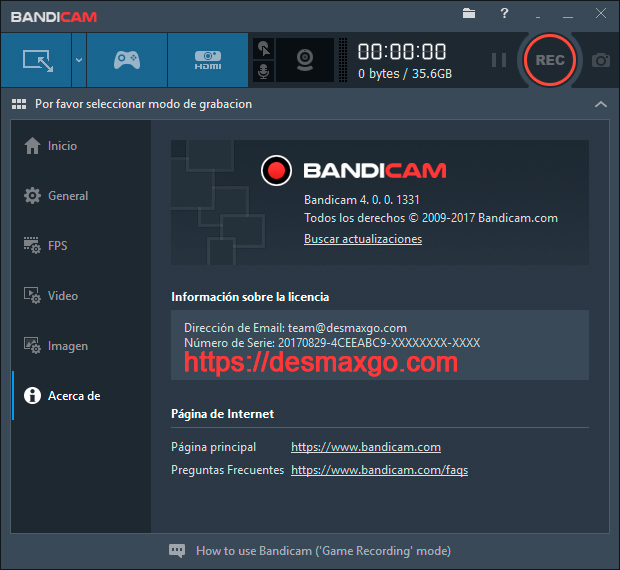Click Bandicam 4. 0. 0. 1331 version text
The image size is (620, 570).
pyautogui.click(x=361, y=200)
